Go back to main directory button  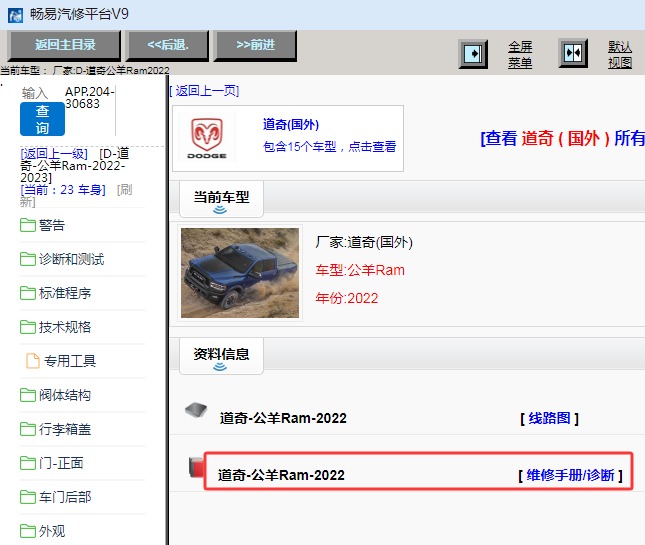[65, 45]
